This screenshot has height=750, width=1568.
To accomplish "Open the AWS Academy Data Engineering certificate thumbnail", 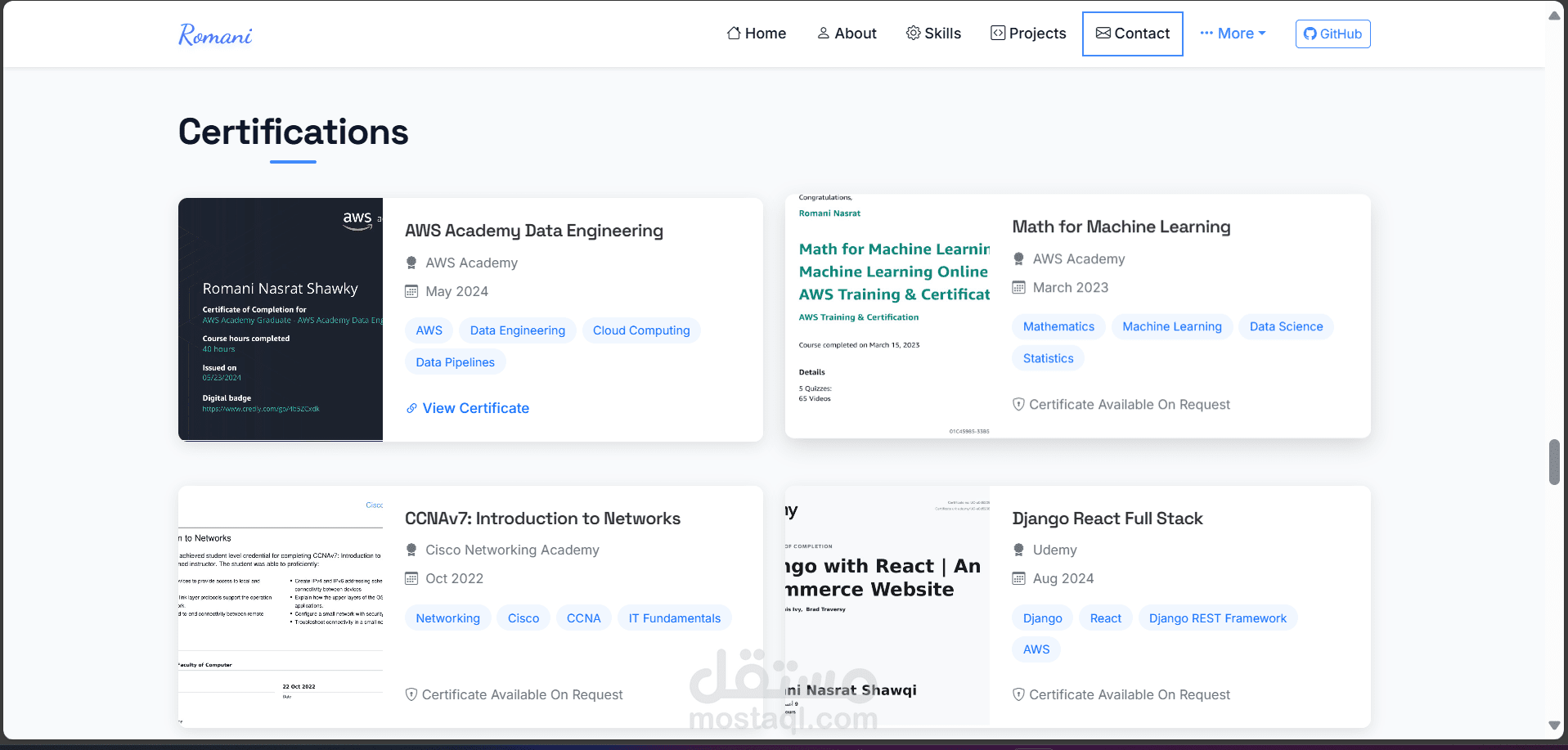I will pyautogui.click(x=281, y=320).
